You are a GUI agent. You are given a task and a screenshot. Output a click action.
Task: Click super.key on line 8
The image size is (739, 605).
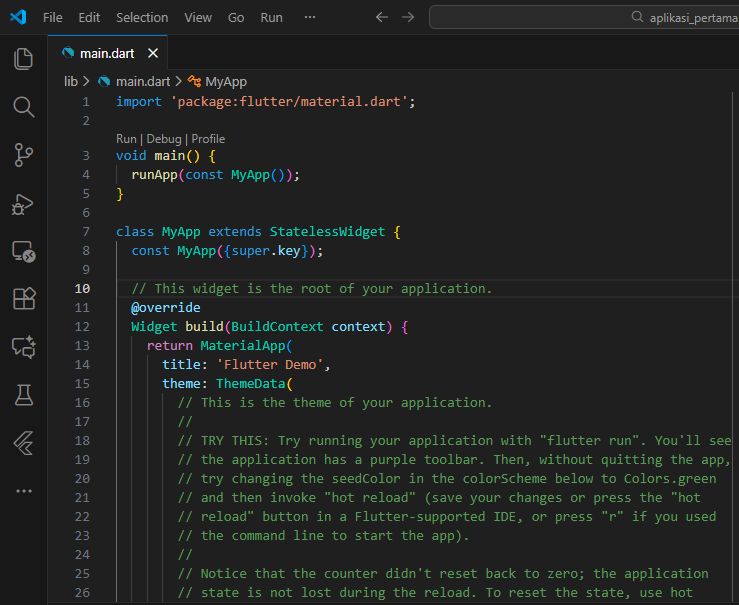[266, 251]
